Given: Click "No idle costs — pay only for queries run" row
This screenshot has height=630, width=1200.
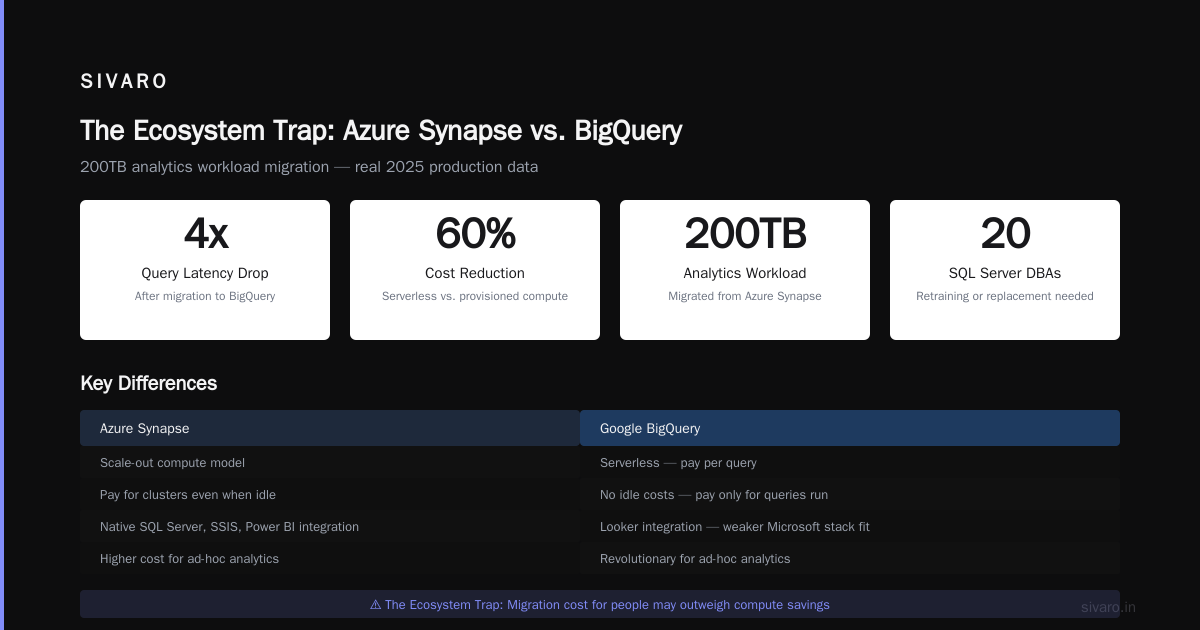Looking at the screenshot, I should coord(850,495).
